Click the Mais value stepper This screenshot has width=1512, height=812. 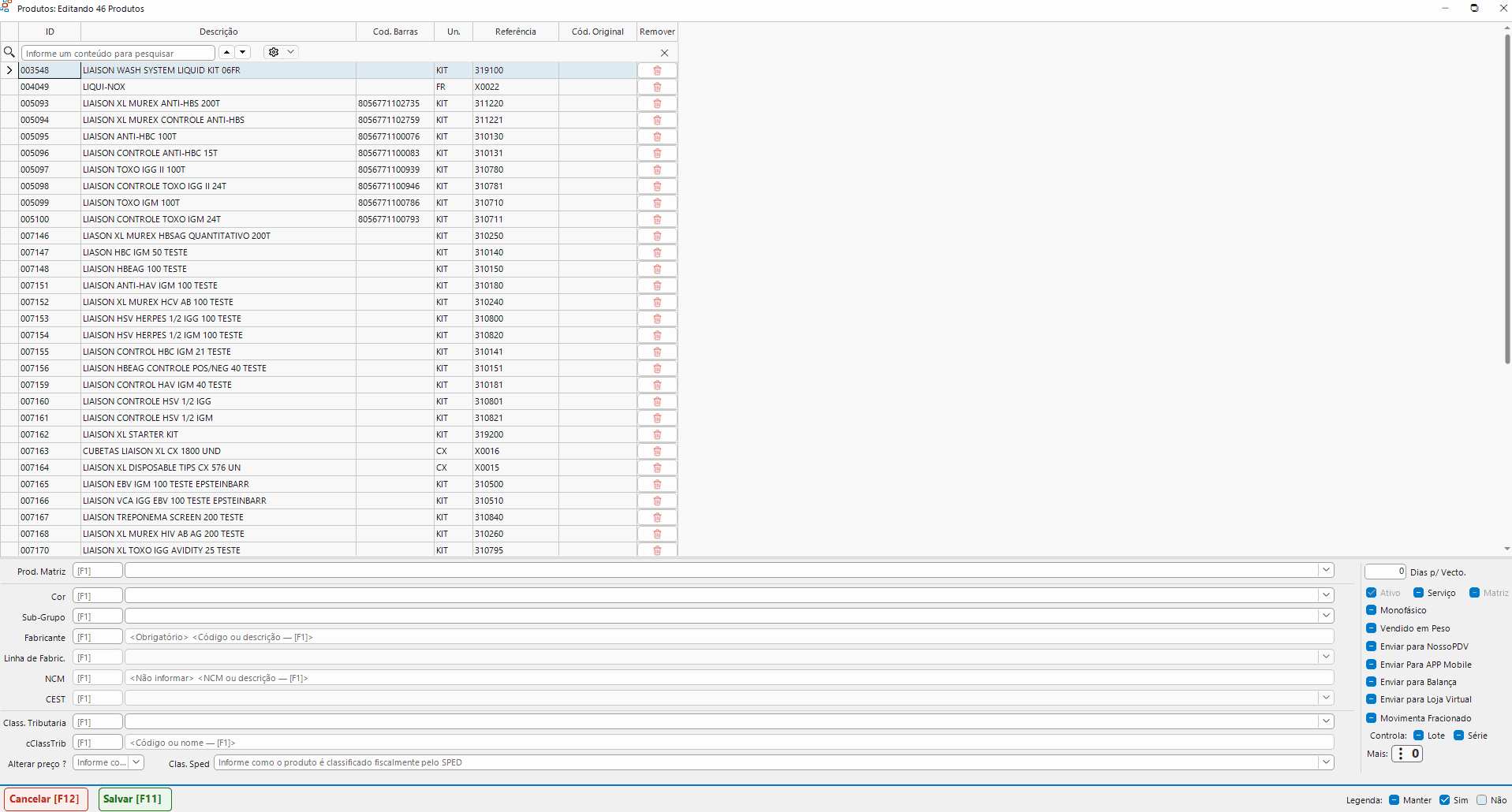pyautogui.click(x=1407, y=754)
